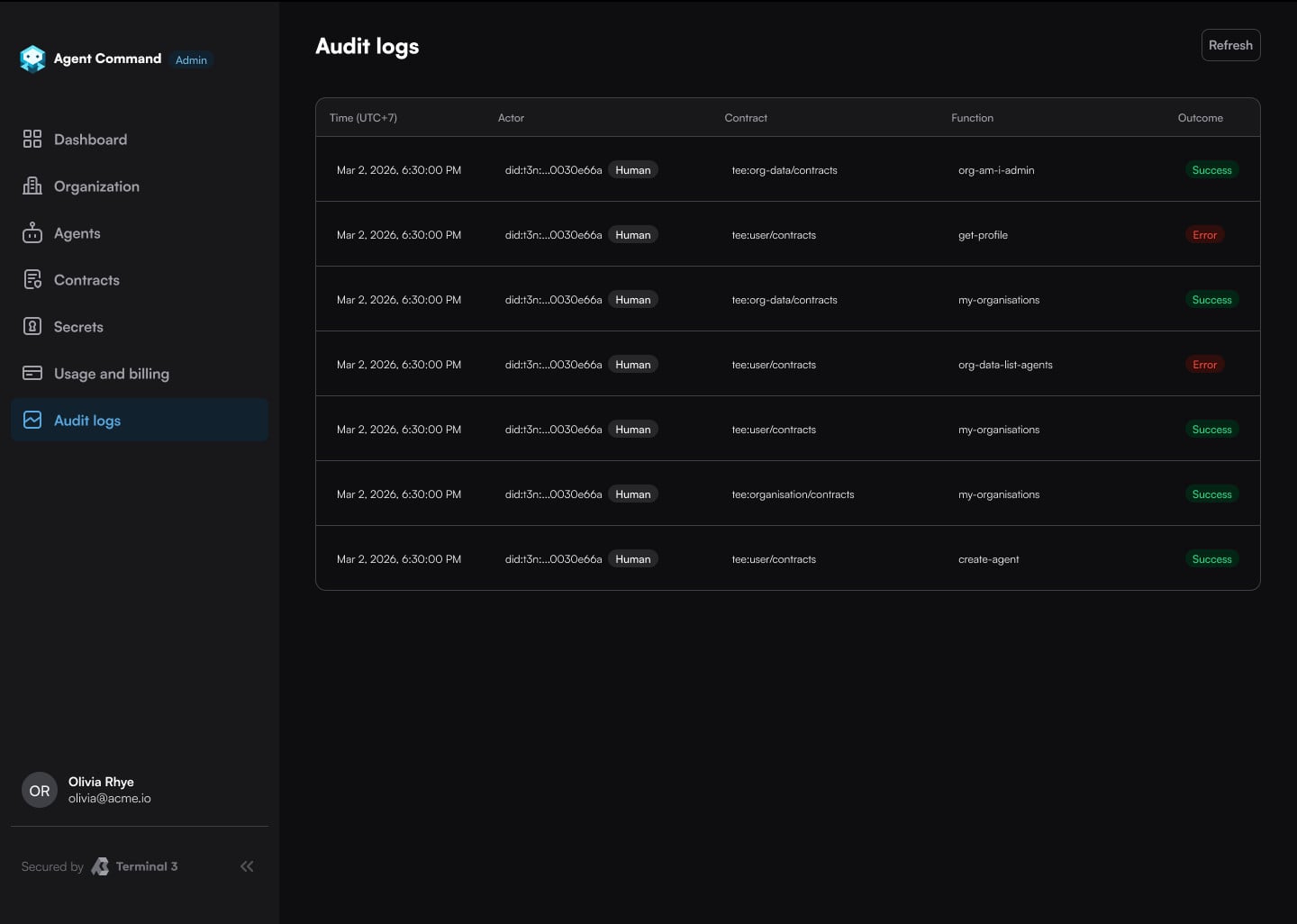
Task: Collapse the sidebar with double-chevron icon
Action: 247,866
